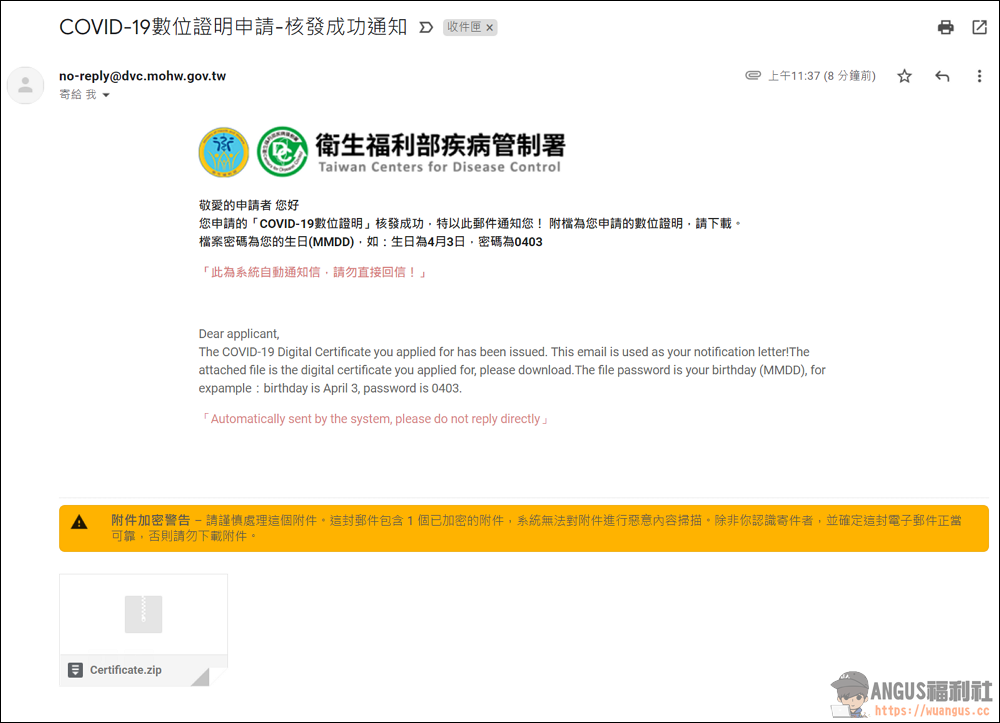Image resolution: width=1000 pixels, height=723 pixels.
Task: Click the Certificate.zip file name label
Action: pyautogui.click(x=126, y=670)
